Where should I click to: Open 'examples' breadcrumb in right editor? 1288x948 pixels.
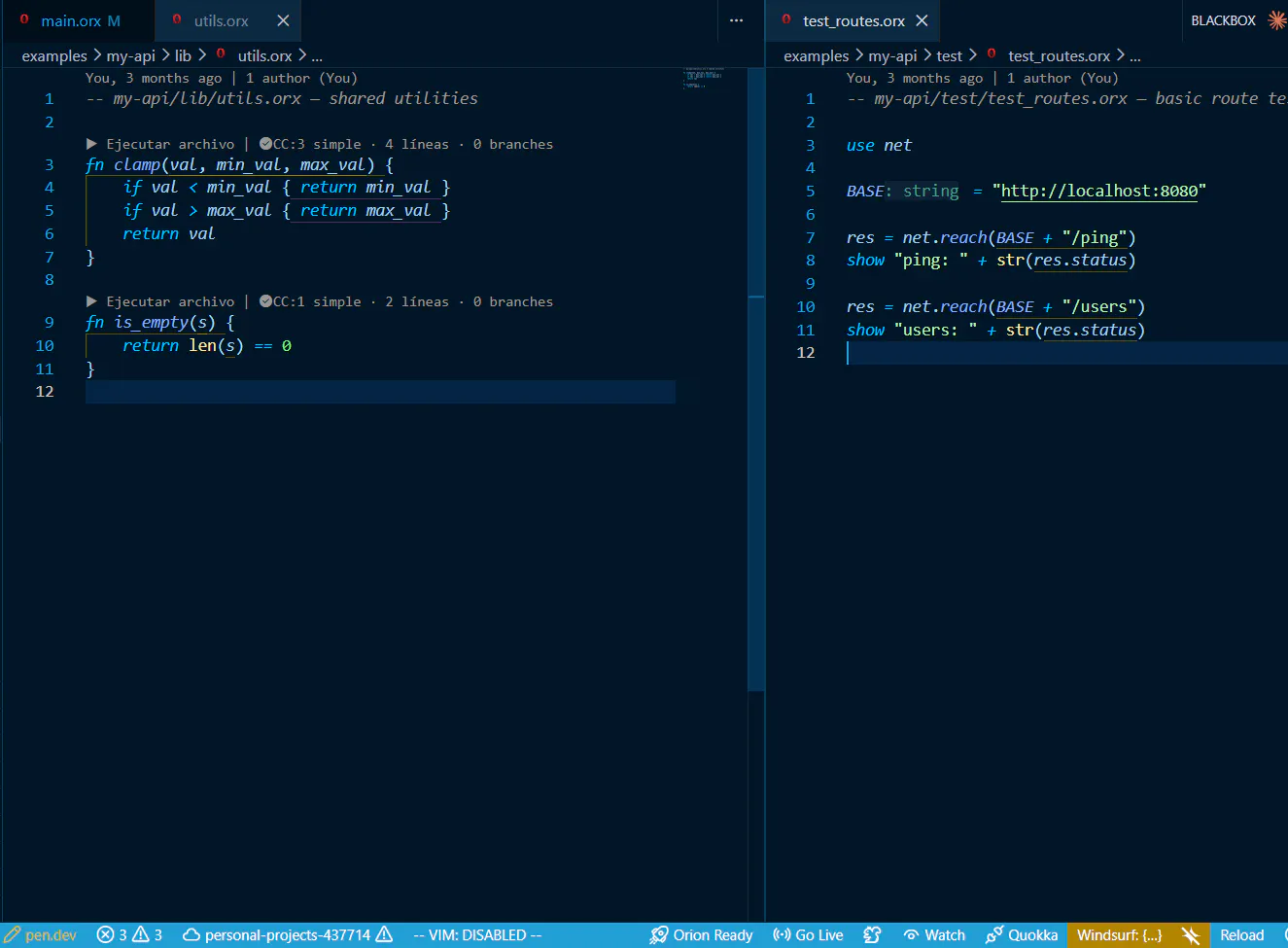pyautogui.click(x=817, y=56)
